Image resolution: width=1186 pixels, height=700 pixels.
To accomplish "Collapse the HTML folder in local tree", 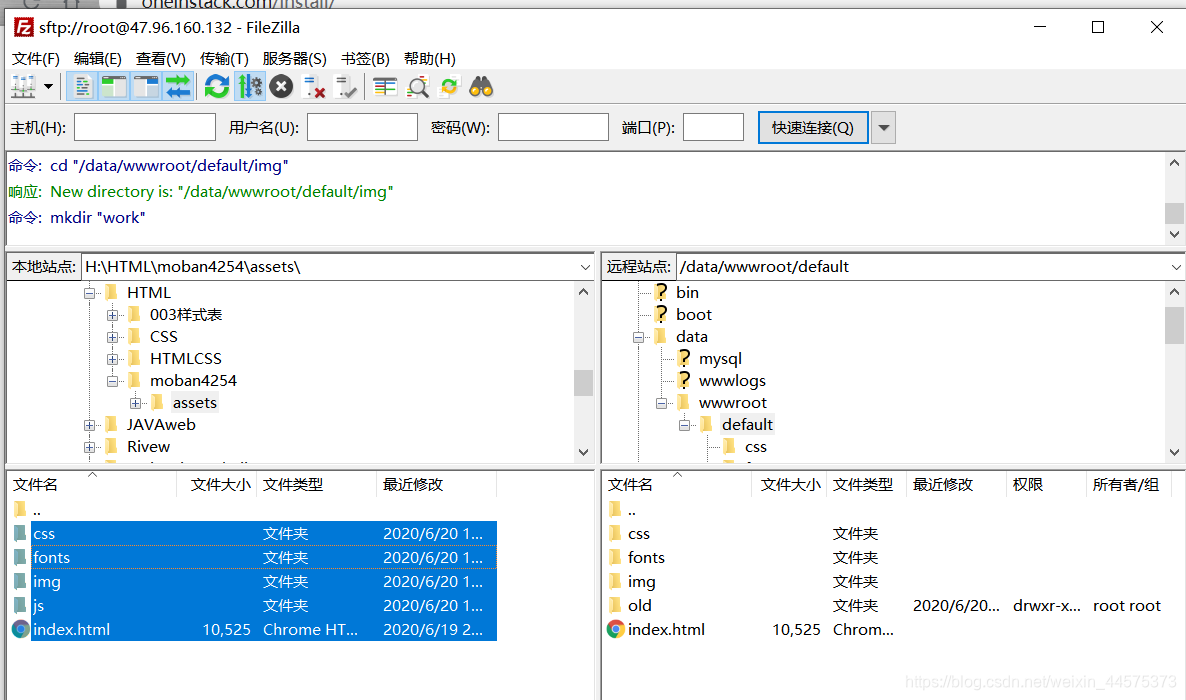I will point(89,293).
